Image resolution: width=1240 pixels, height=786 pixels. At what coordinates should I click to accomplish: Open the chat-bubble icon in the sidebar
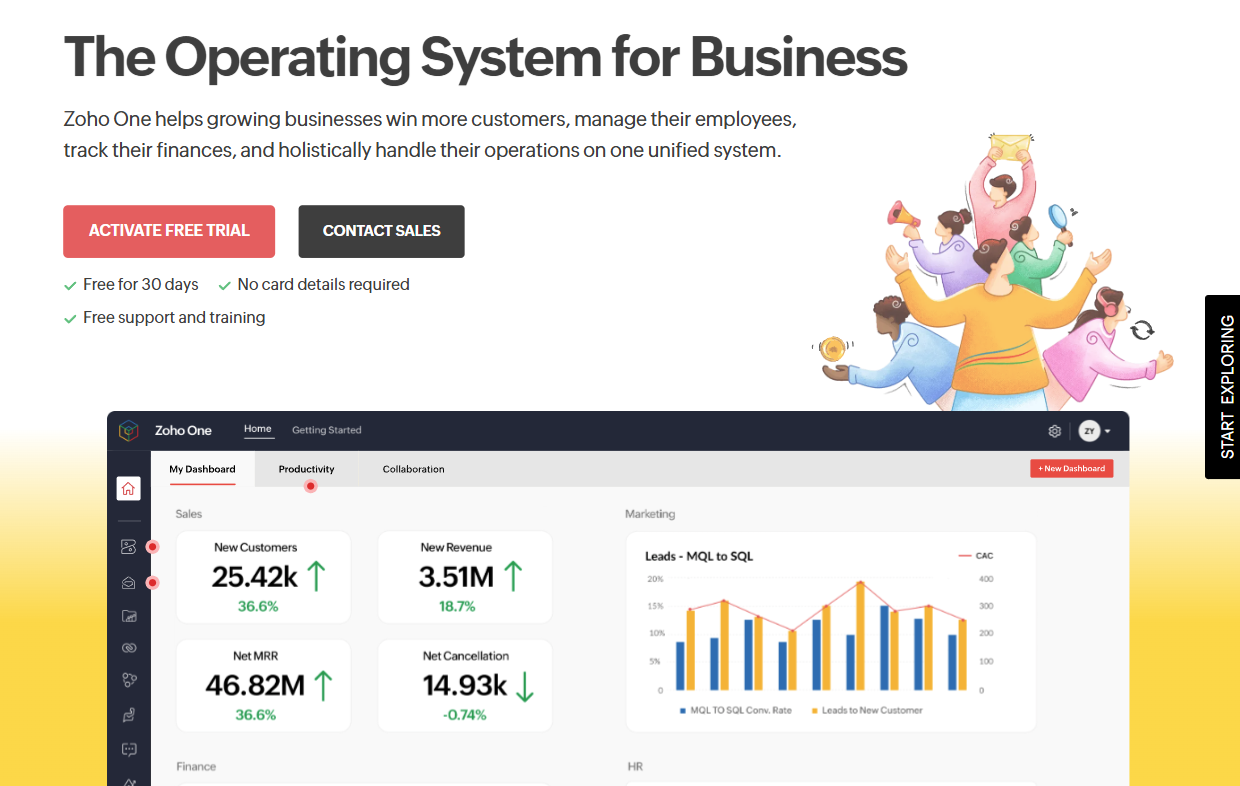(128, 749)
